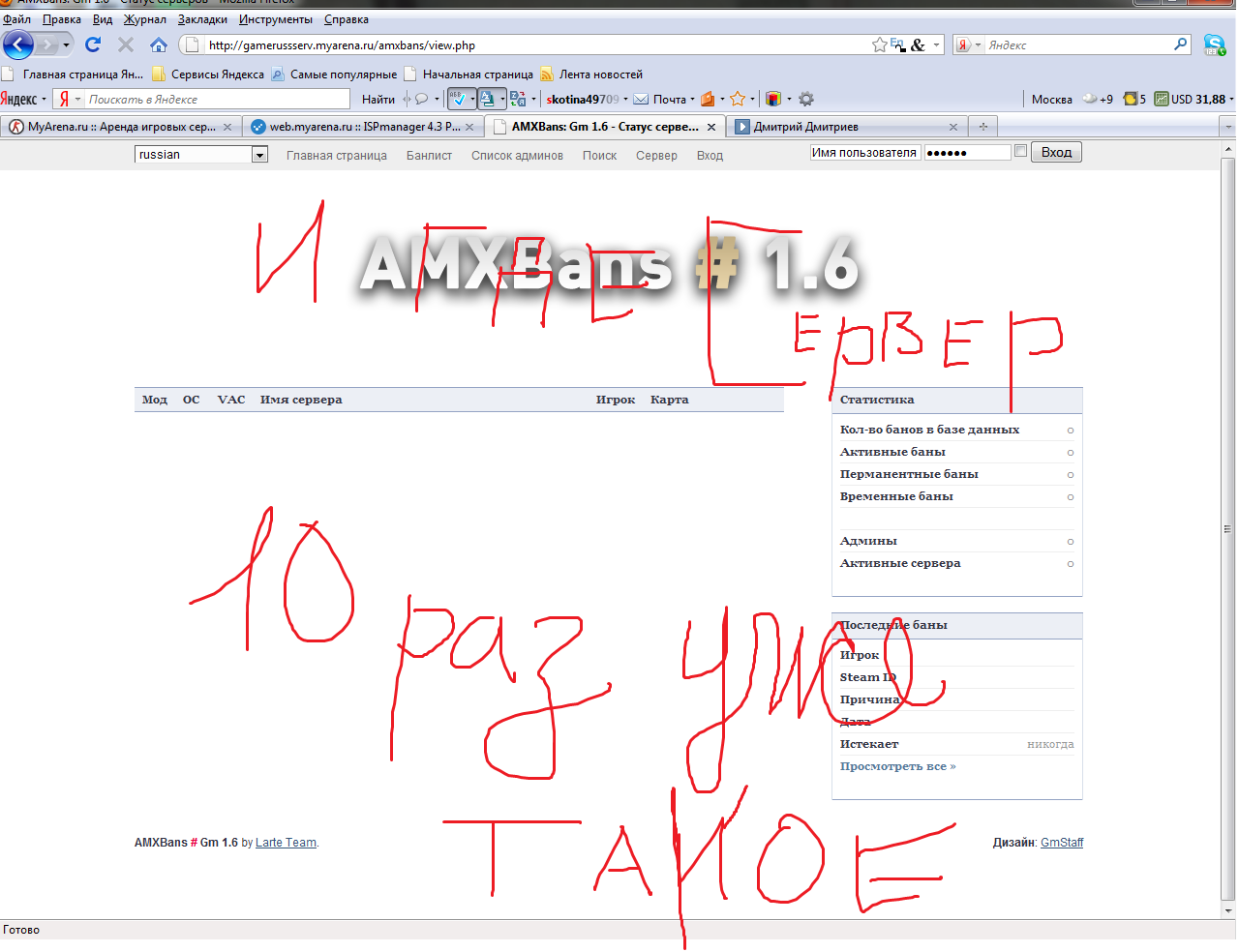Screen dimensions: 1239x952
Task: Go to the home page via house icon
Action: coord(159,45)
